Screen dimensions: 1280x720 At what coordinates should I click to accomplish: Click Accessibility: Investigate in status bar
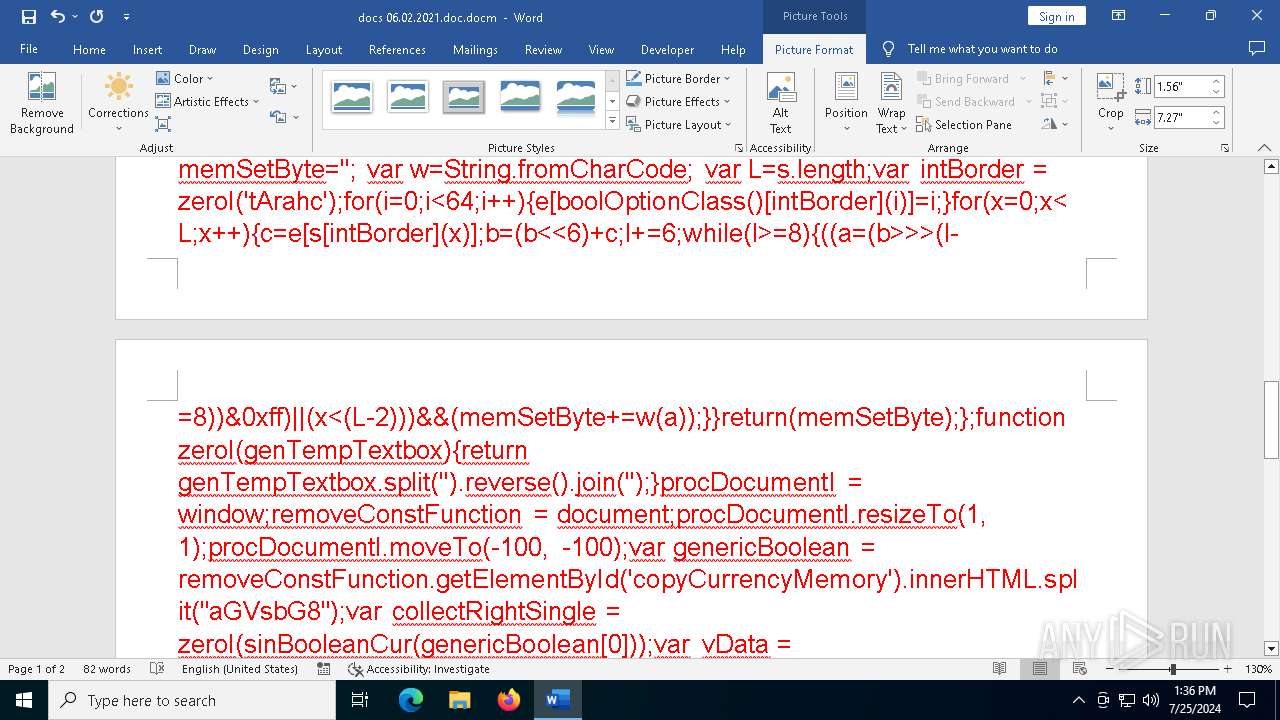click(x=419, y=669)
